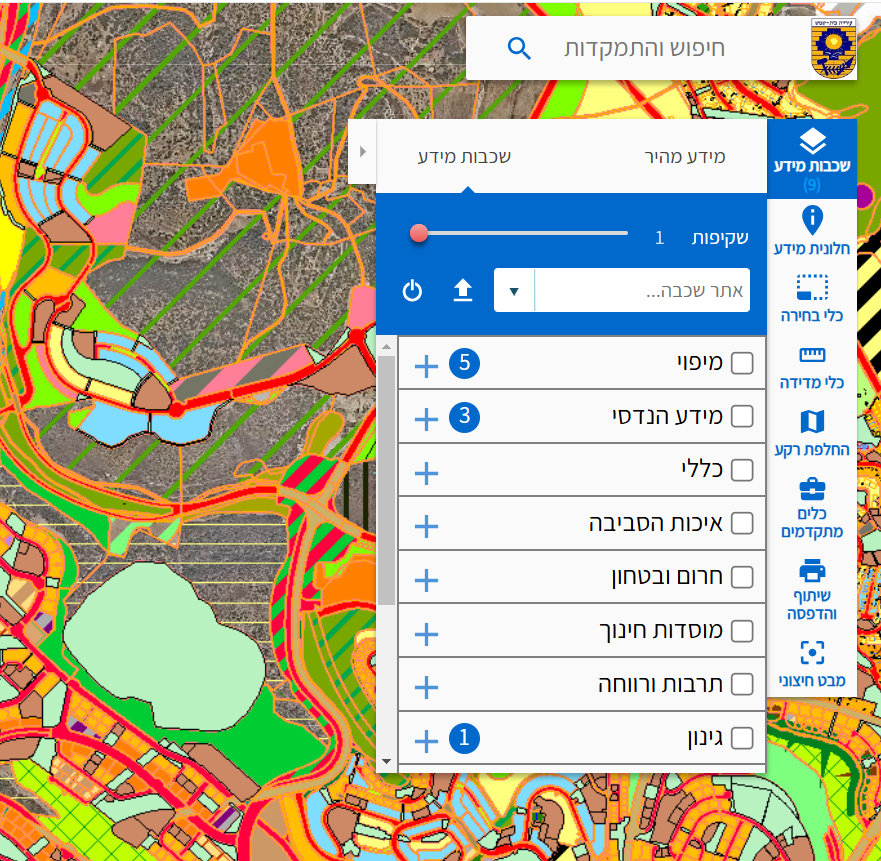The image size is (881, 861).
Task: Open החלפת רקע background switcher
Action: click(812, 433)
